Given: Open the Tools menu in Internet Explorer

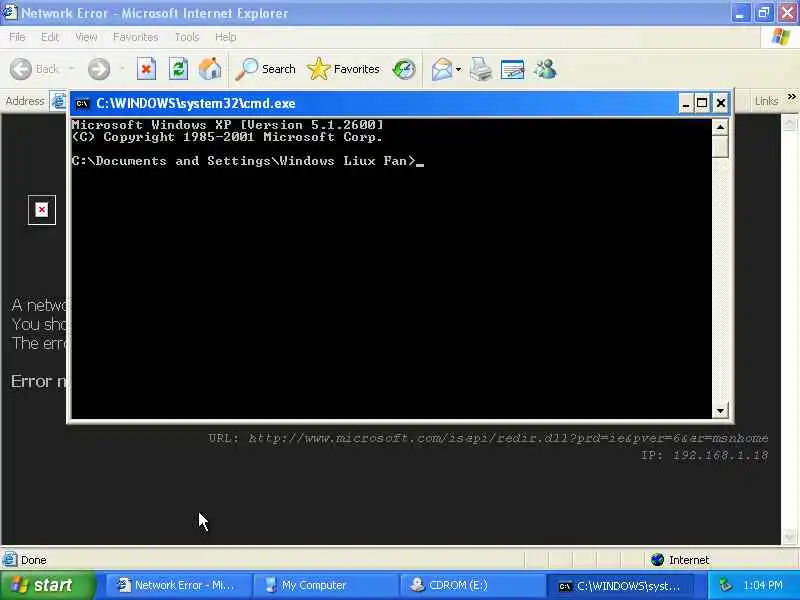Looking at the screenshot, I should (x=187, y=37).
